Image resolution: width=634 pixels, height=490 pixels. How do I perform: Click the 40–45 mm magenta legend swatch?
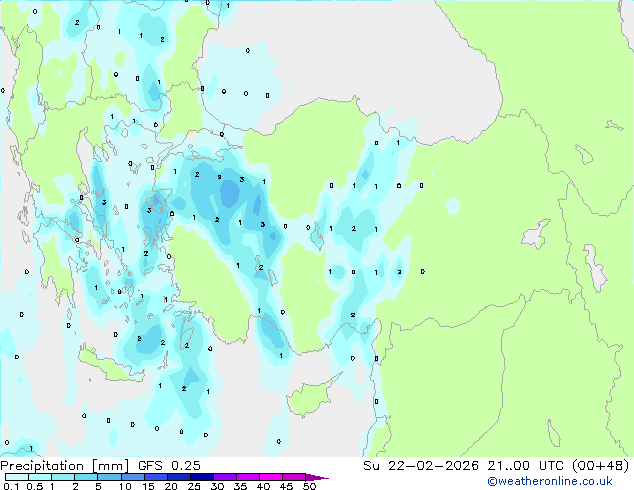click(271, 477)
